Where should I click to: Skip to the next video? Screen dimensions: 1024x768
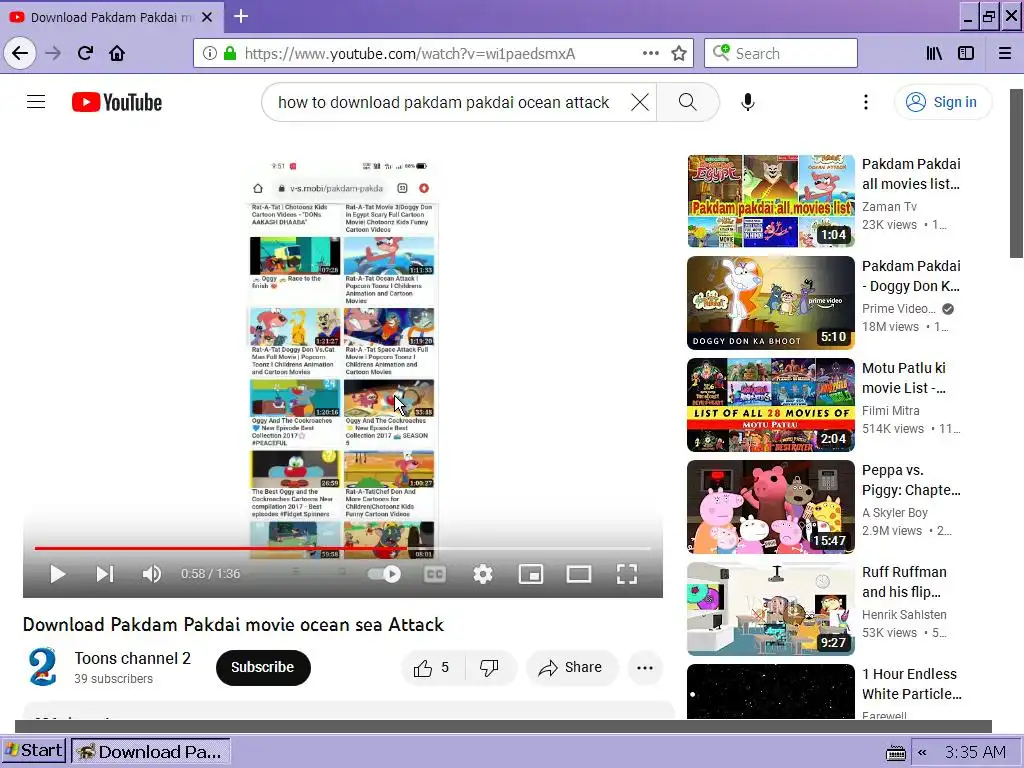tap(105, 574)
